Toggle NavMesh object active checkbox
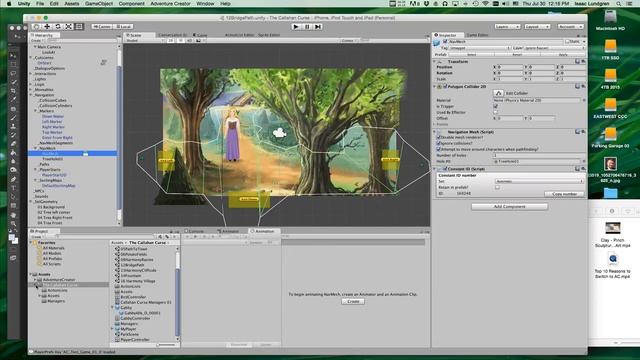 pyautogui.click(x=445, y=42)
